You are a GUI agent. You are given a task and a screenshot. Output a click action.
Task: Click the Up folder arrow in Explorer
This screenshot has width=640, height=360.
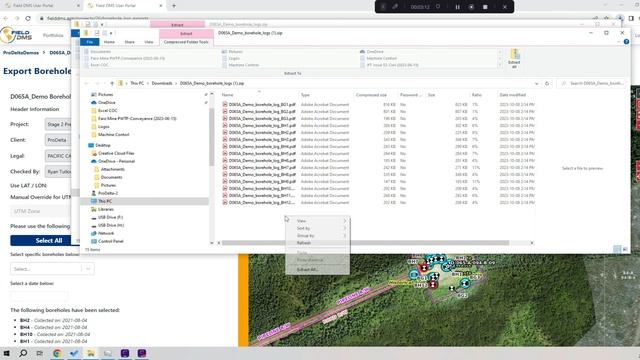click(x=112, y=83)
